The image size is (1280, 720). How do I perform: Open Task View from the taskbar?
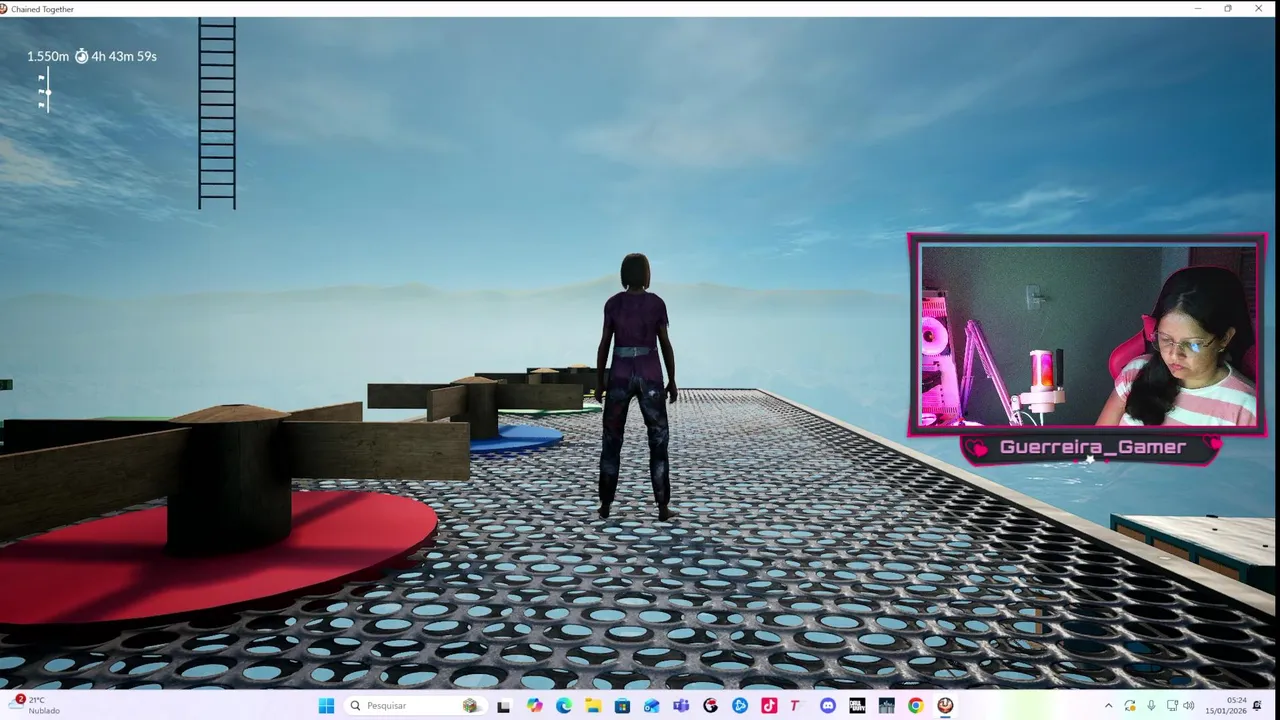(504, 706)
